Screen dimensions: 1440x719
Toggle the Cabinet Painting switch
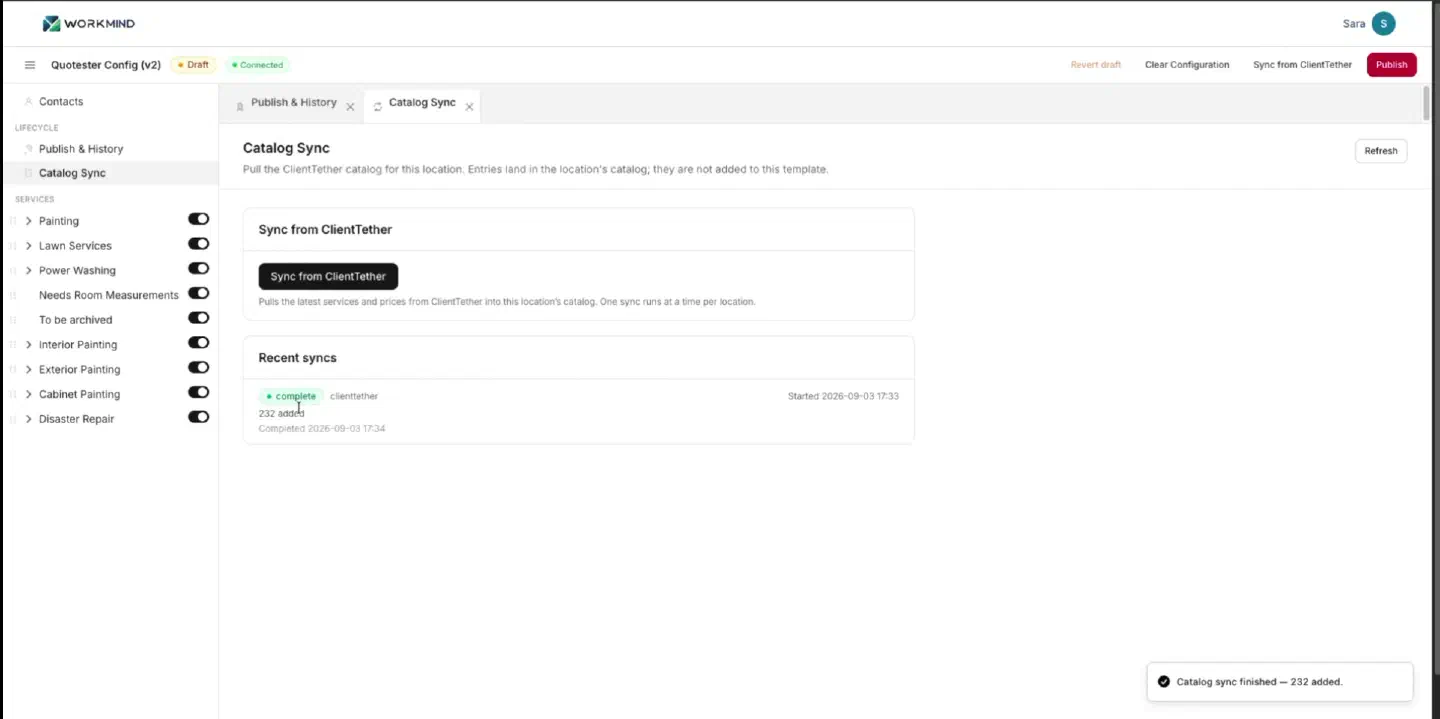coord(199,392)
